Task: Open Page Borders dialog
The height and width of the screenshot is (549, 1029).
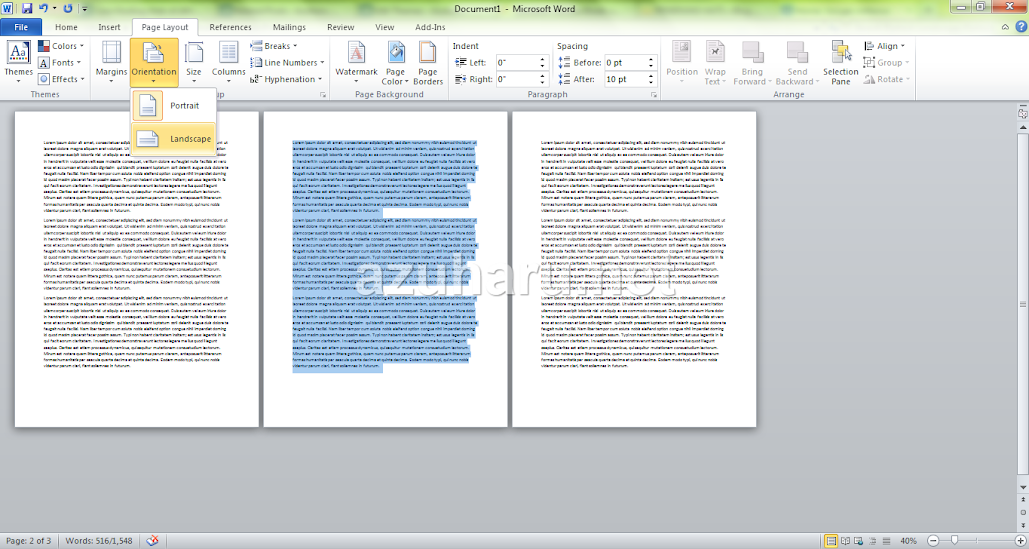Action: [428, 62]
